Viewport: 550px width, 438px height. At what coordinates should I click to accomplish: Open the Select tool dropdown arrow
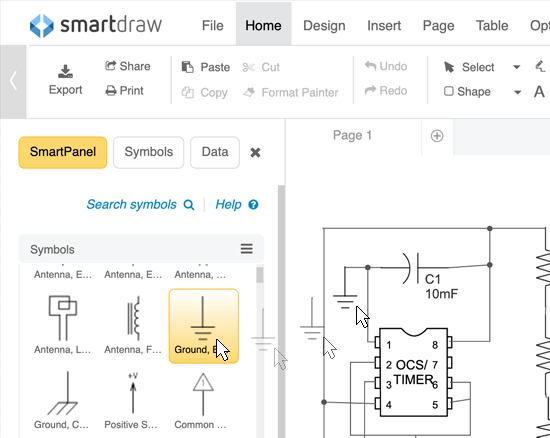(516, 67)
